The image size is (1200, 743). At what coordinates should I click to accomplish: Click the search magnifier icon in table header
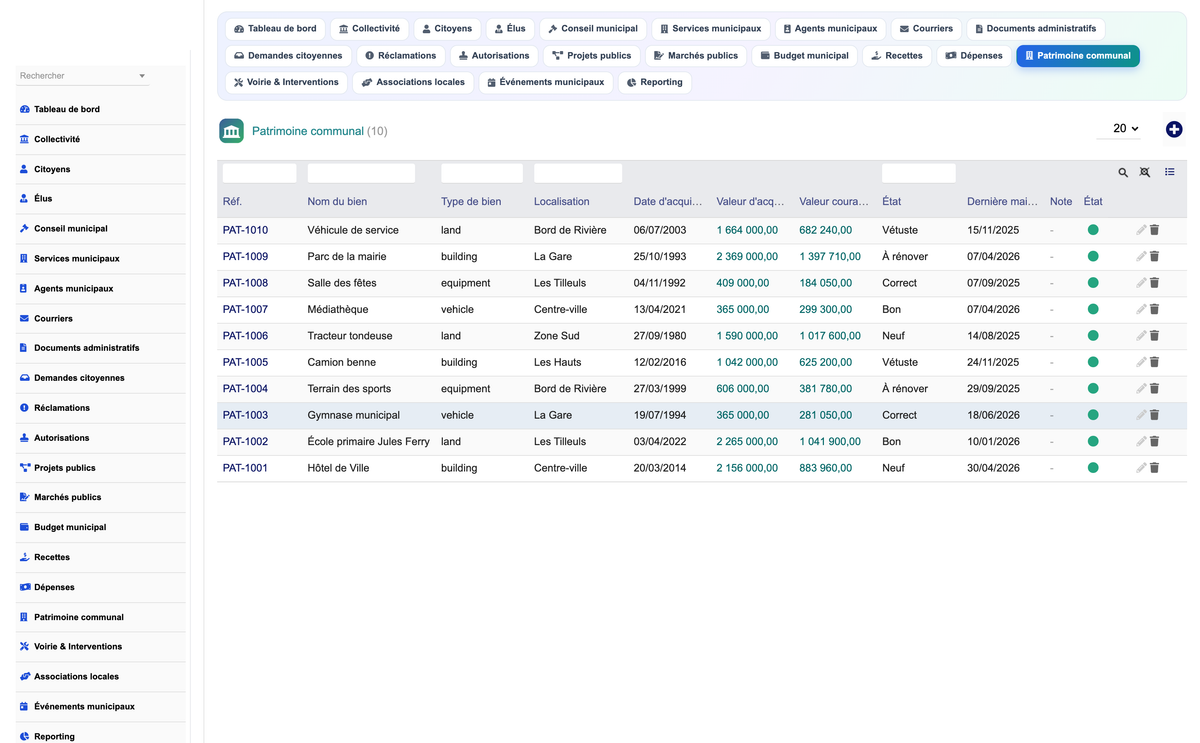point(1123,173)
